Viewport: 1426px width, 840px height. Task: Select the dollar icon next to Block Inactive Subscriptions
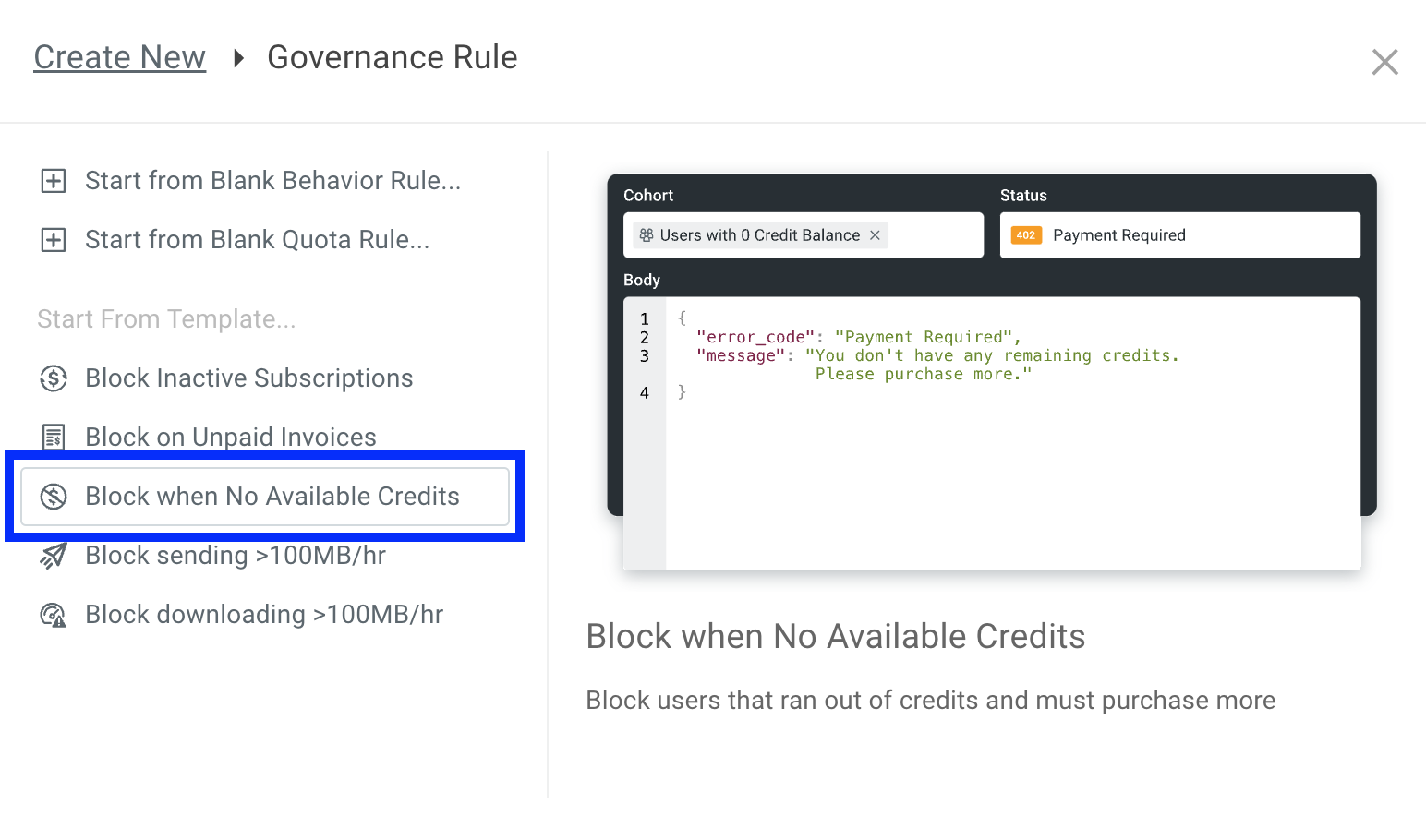(x=53, y=378)
